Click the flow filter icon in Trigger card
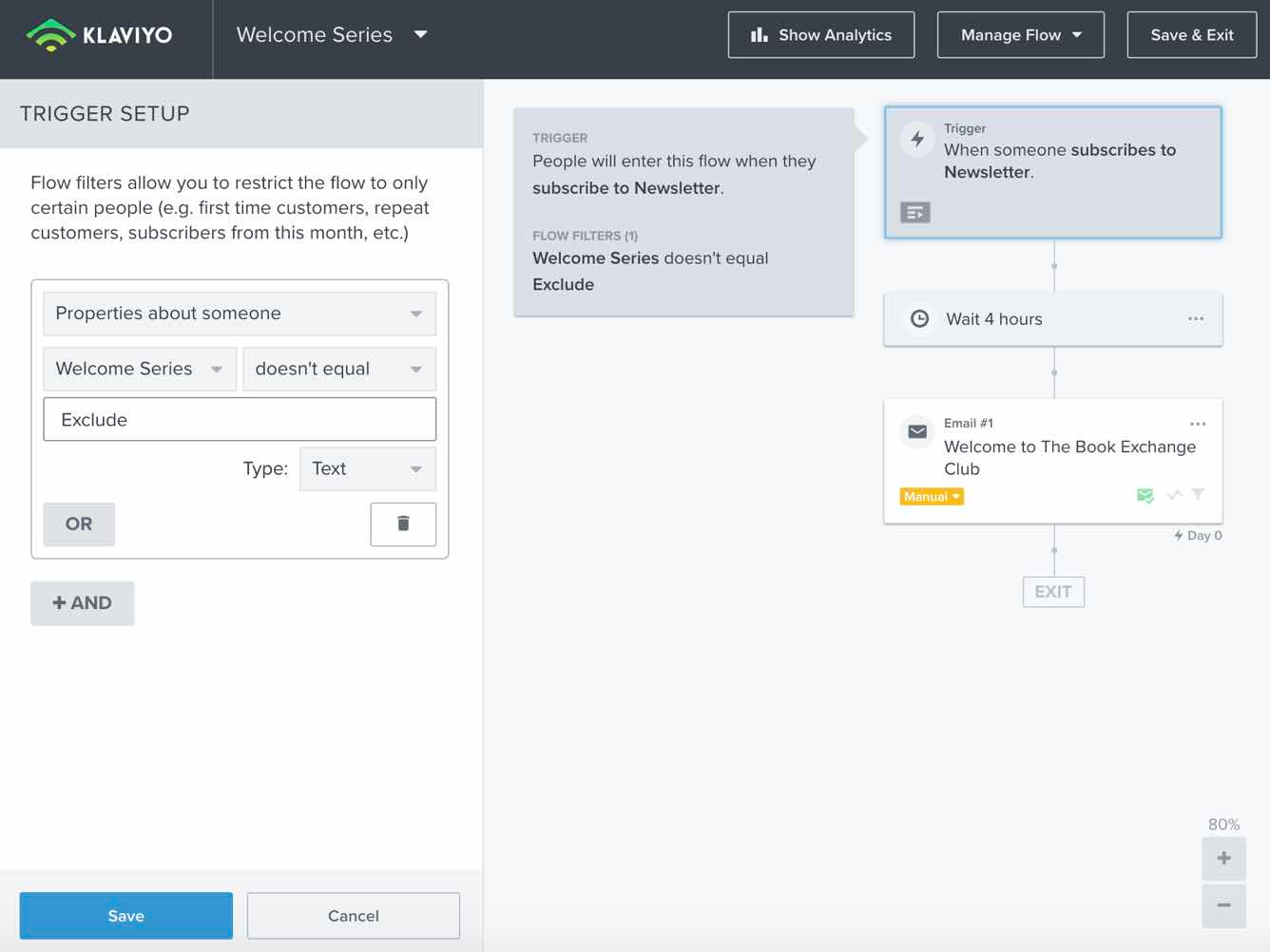The height and width of the screenshot is (952, 1270). click(915, 213)
